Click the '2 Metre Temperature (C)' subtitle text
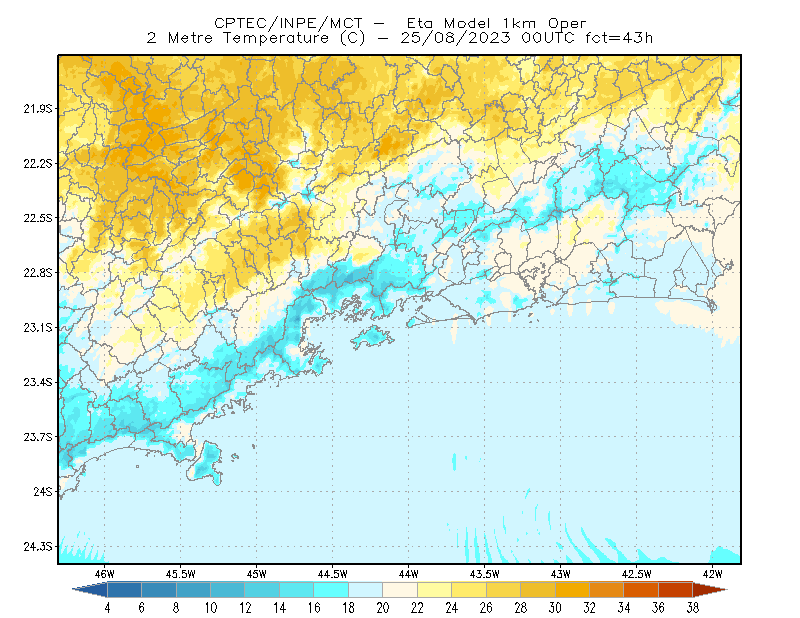Screen dimensions: 800x618 tap(256, 38)
